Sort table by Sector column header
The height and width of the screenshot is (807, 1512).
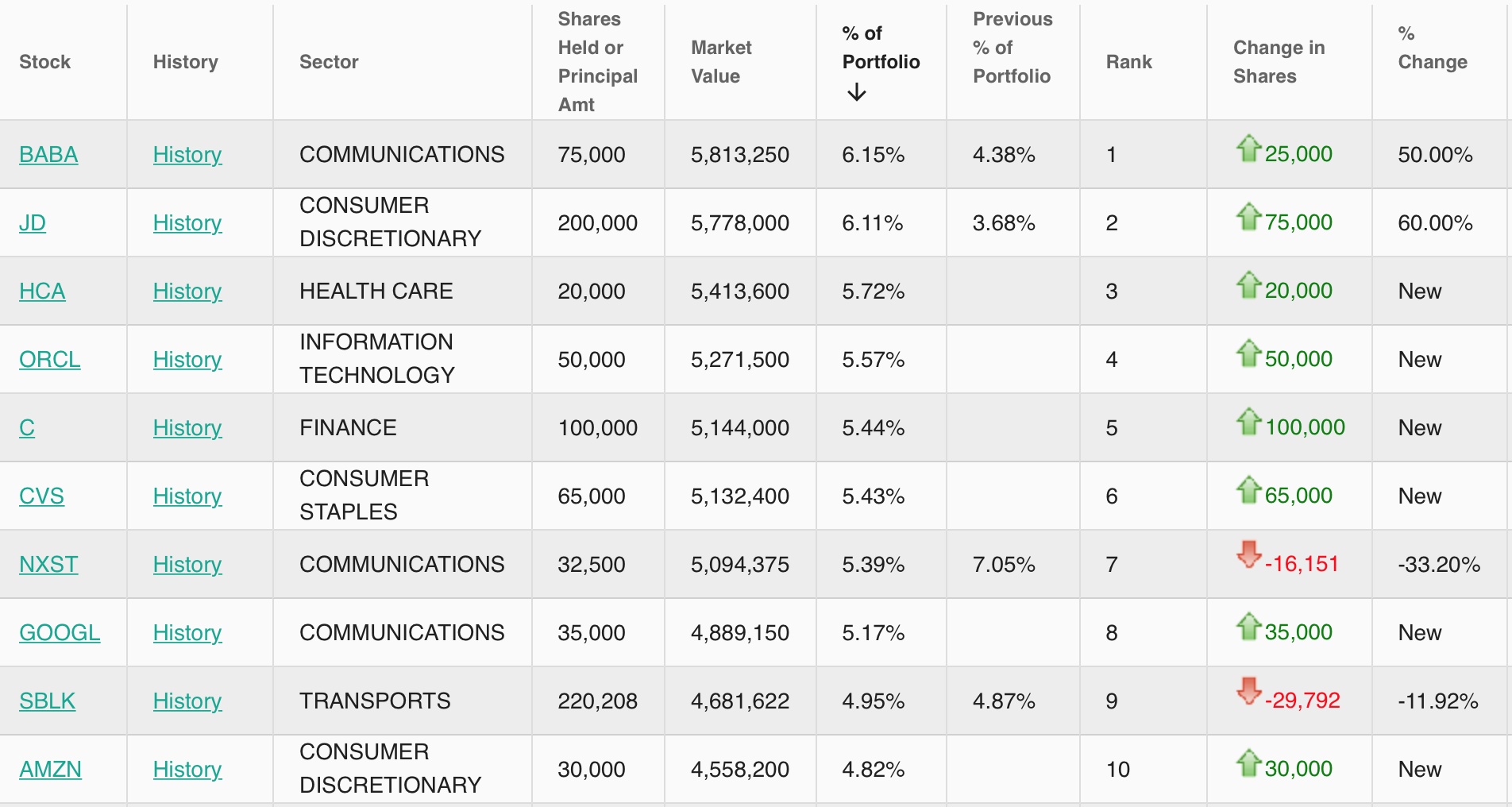click(329, 62)
